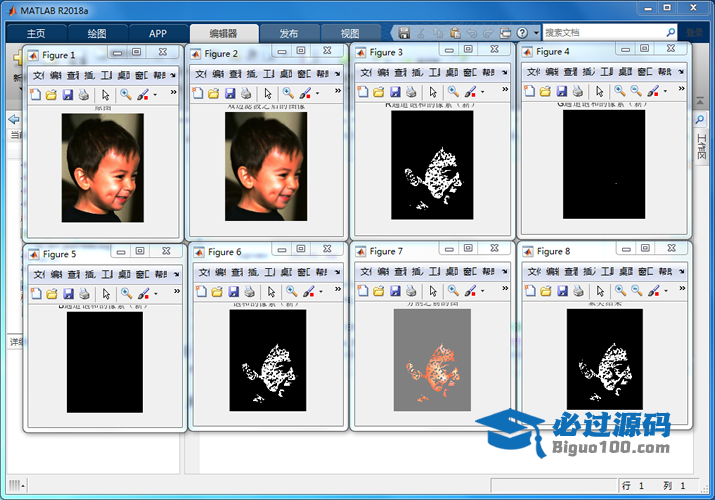Image resolution: width=715 pixels, height=500 pixels.
Task: Activate the Zoom Out tool in Figure 8
Action: coord(637,291)
